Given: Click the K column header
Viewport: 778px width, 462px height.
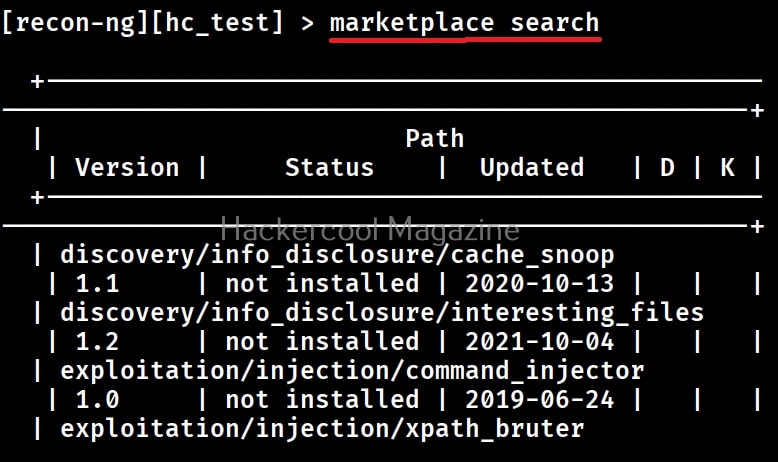Looking at the screenshot, I should [x=727, y=168].
